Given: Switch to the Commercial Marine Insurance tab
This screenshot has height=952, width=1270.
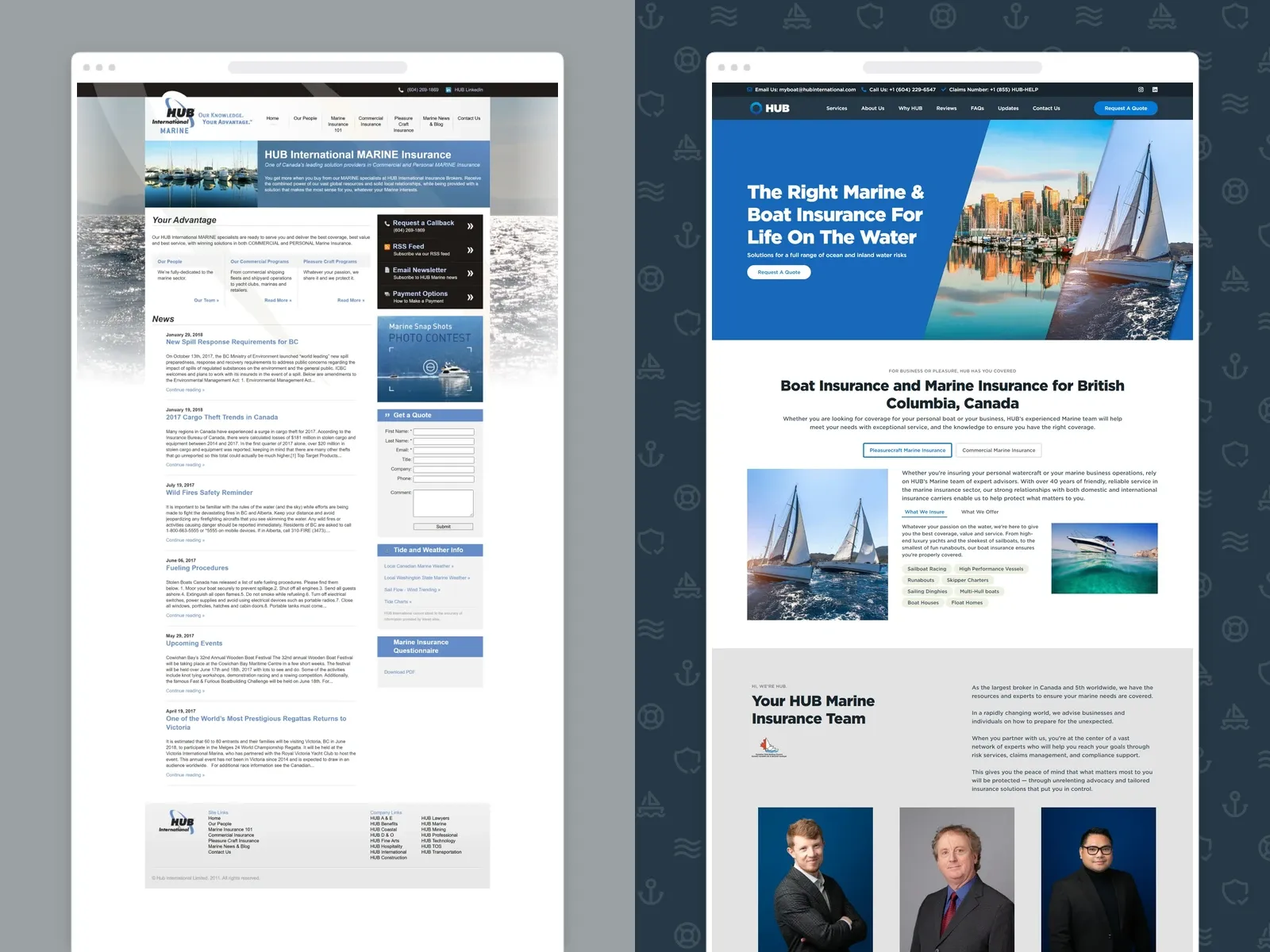Looking at the screenshot, I should [x=999, y=450].
